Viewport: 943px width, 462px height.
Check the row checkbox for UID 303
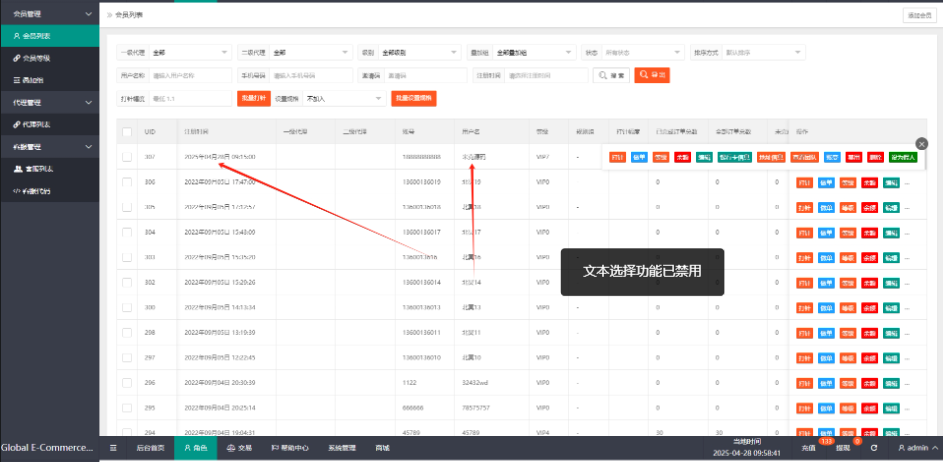coord(127,257)
